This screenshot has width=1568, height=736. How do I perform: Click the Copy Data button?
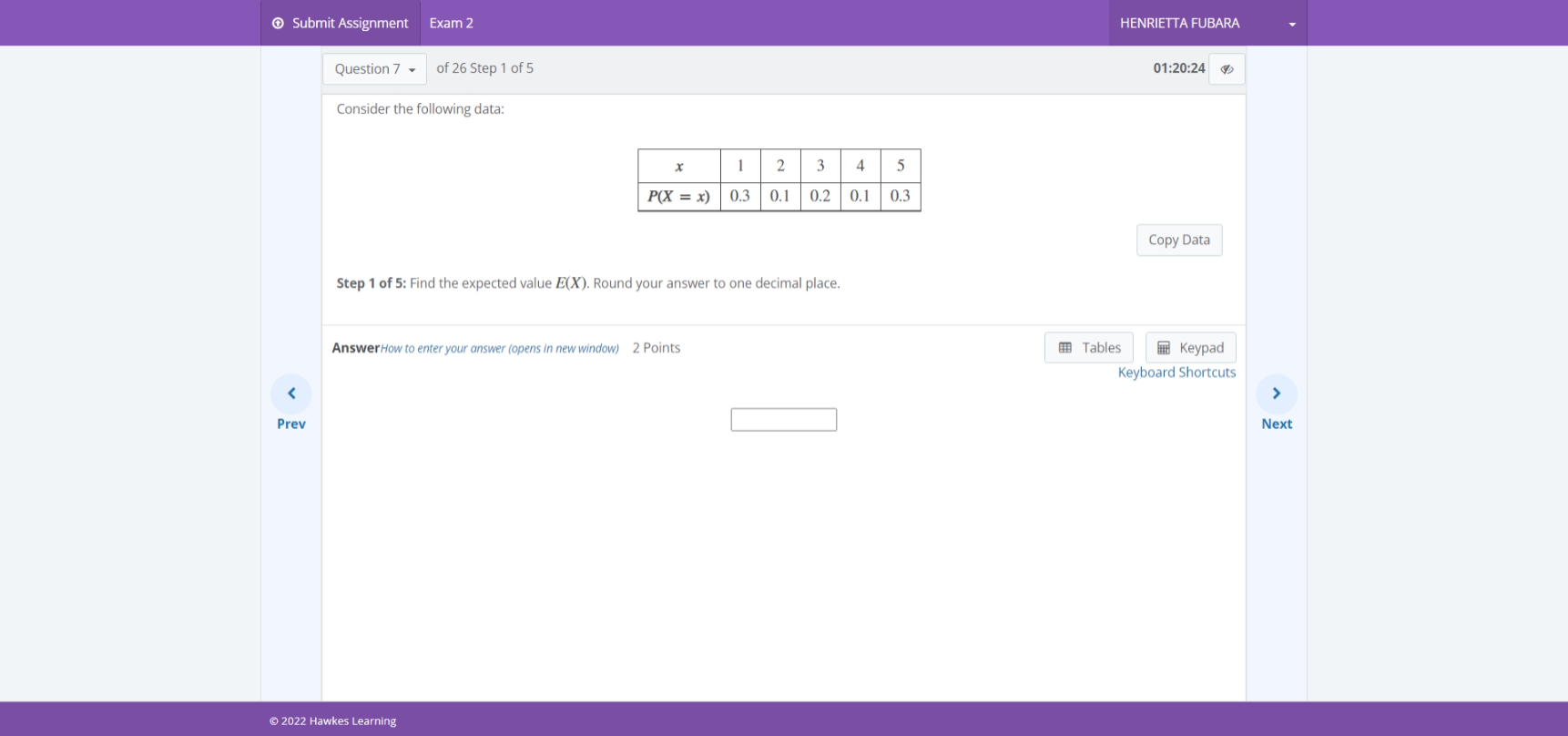pyautogui.click(x=1179, y=240)
